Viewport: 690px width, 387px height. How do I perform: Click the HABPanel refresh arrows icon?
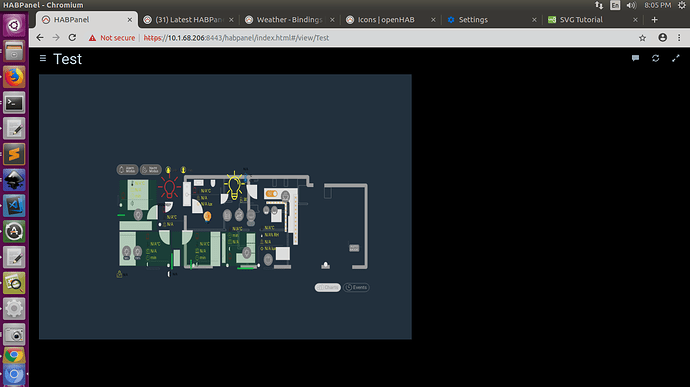tap(655, 58)
